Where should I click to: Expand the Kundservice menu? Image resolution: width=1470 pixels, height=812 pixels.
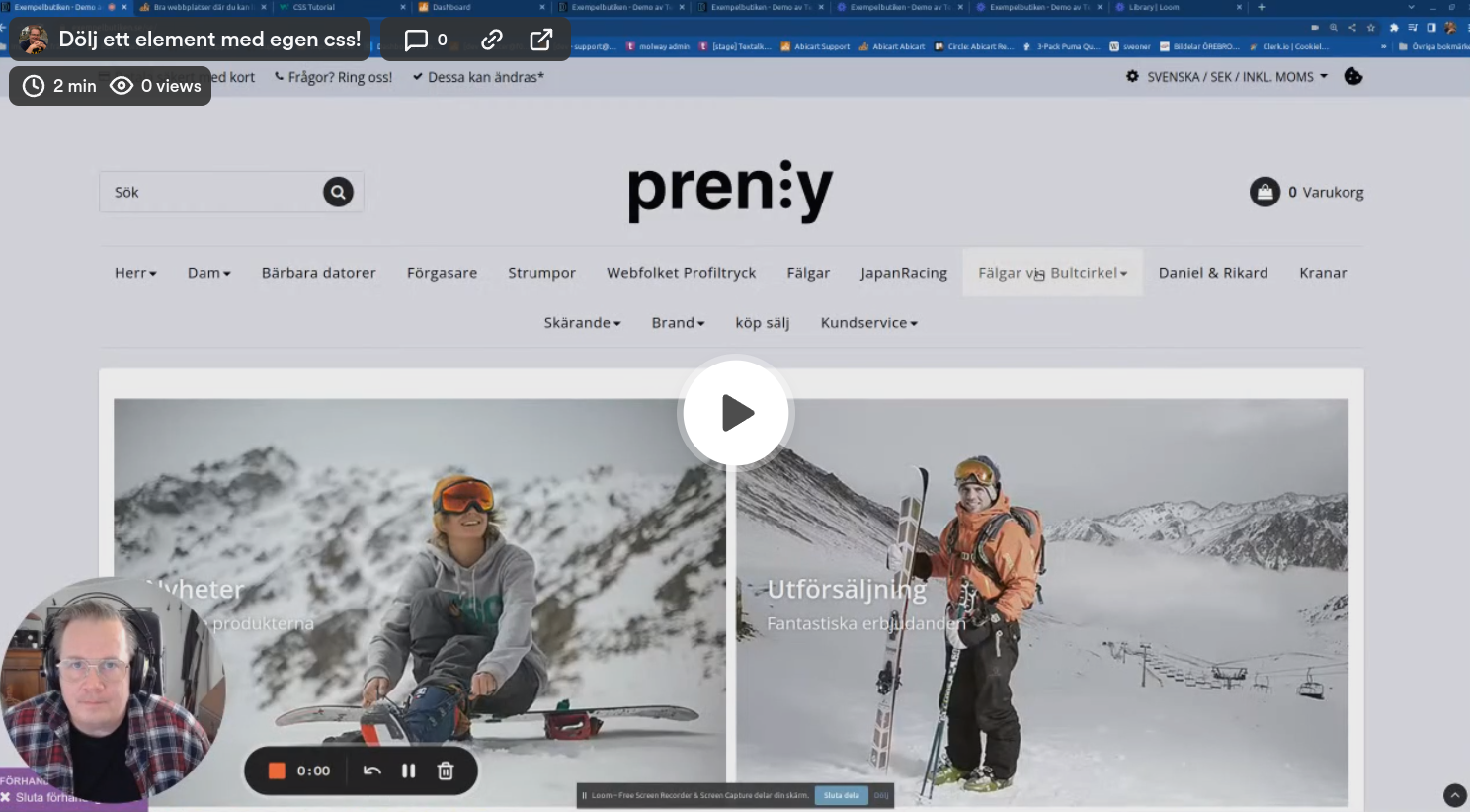coord(868,323)
